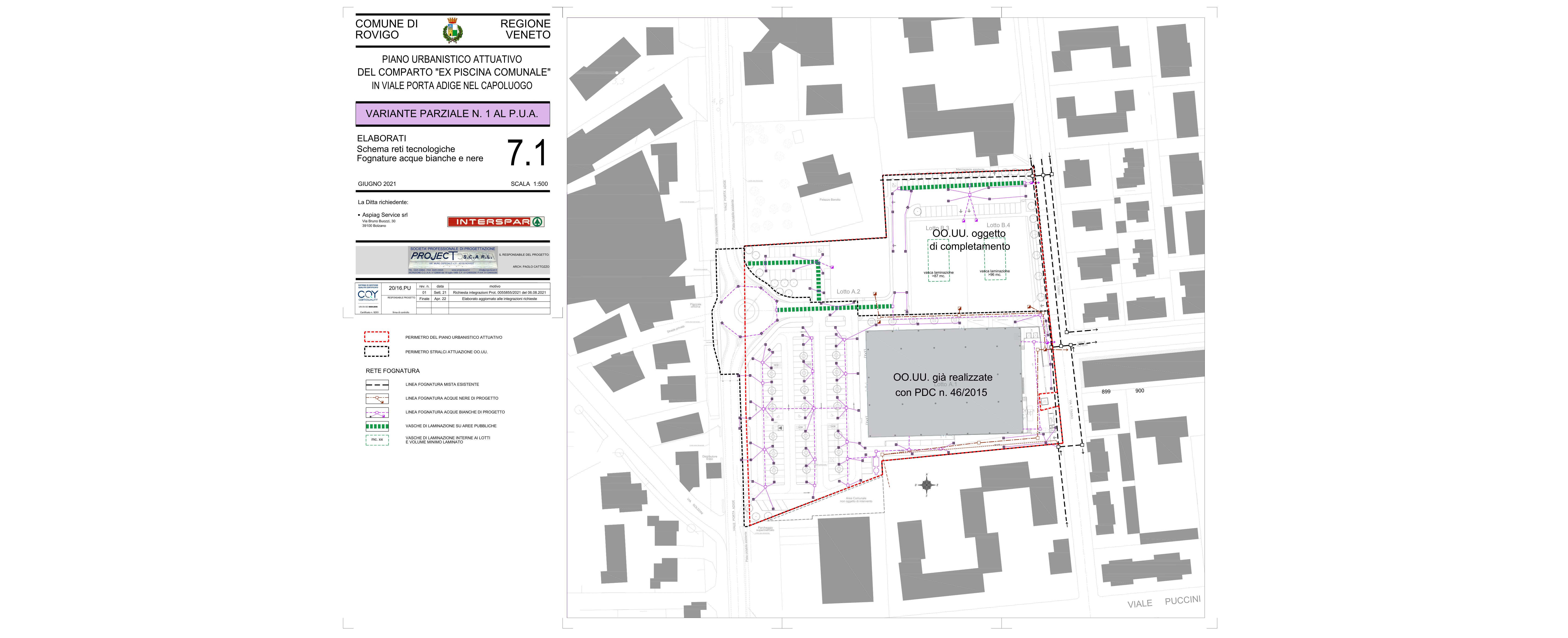
Task: Click parcel number '899' on the map
Action: pos(1106,392)
